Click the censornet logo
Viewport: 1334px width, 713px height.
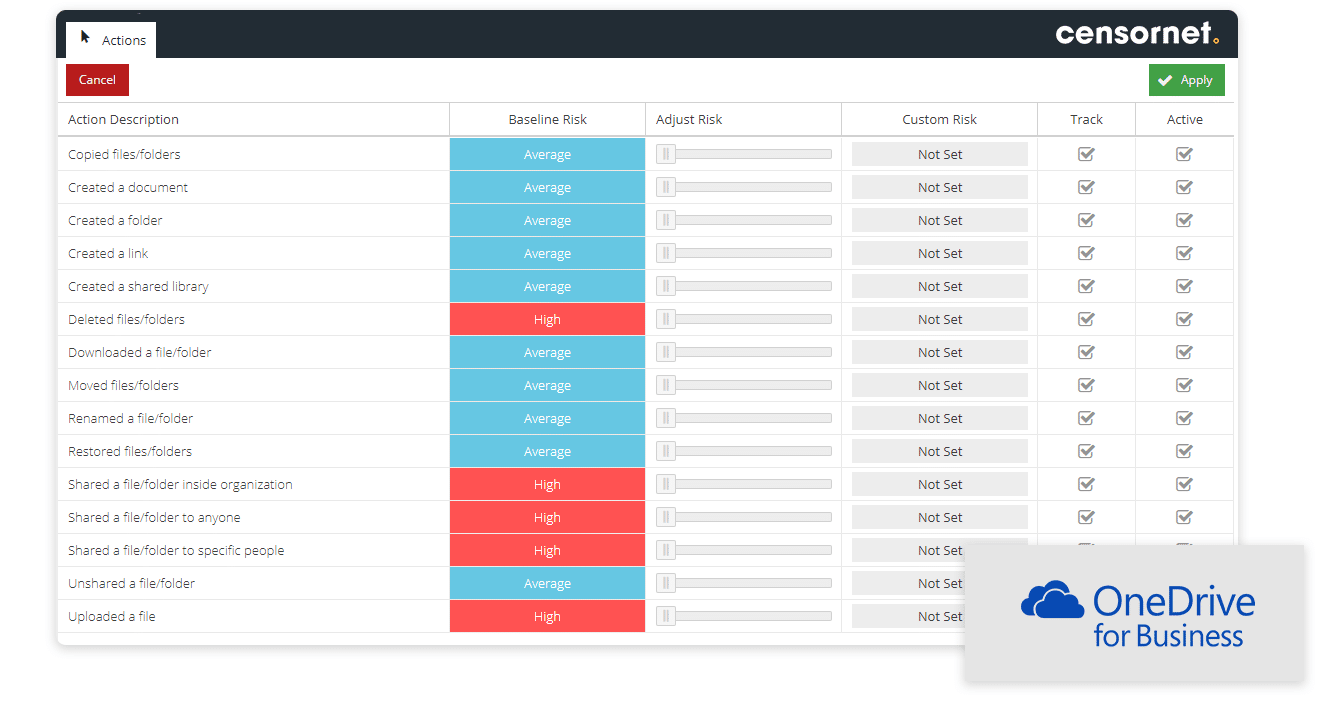coord(1135,33)
